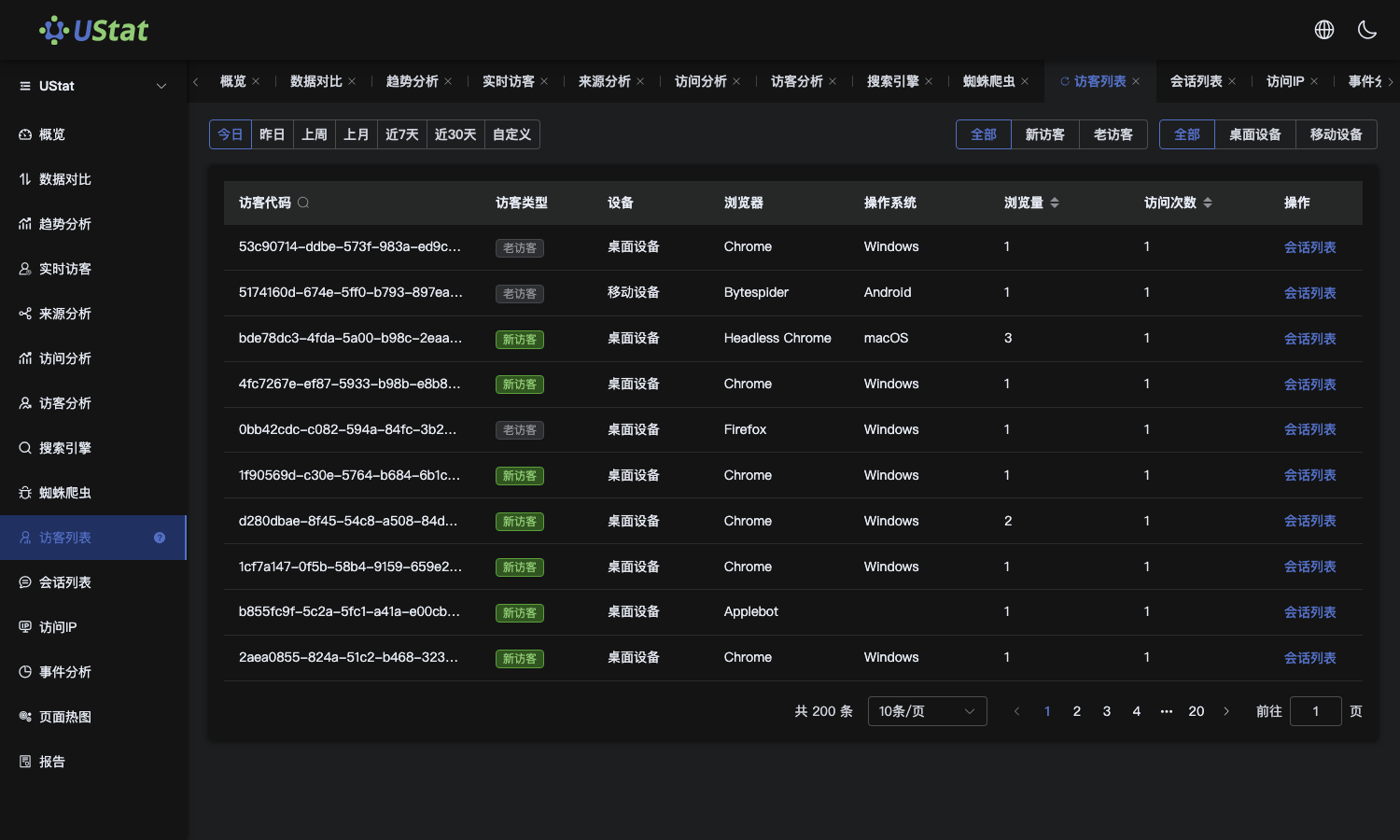This screenshot has width=1400, height=840.
Task: Open 蜘蛛爬虫 in the sidebar
Action: coord(93,493)
